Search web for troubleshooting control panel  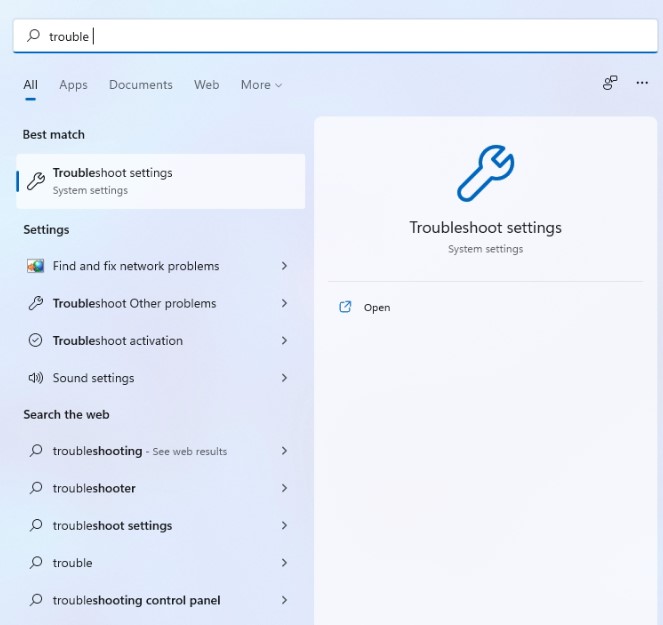point(136,600)
